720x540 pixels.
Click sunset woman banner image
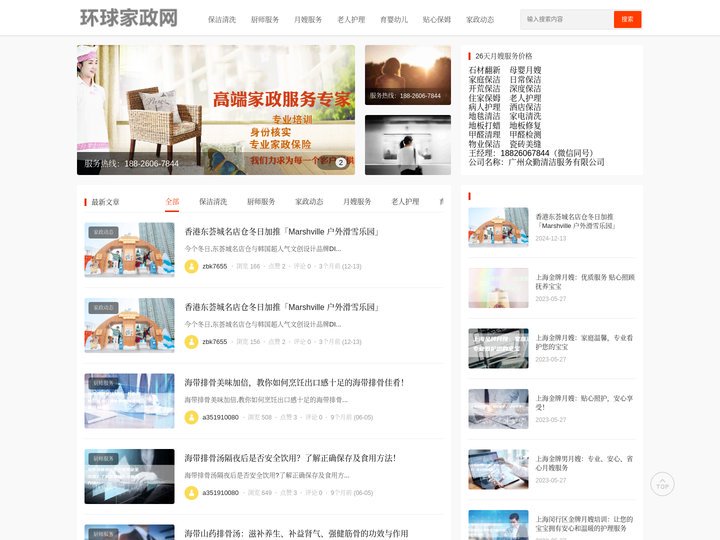(x=408, y=75)
